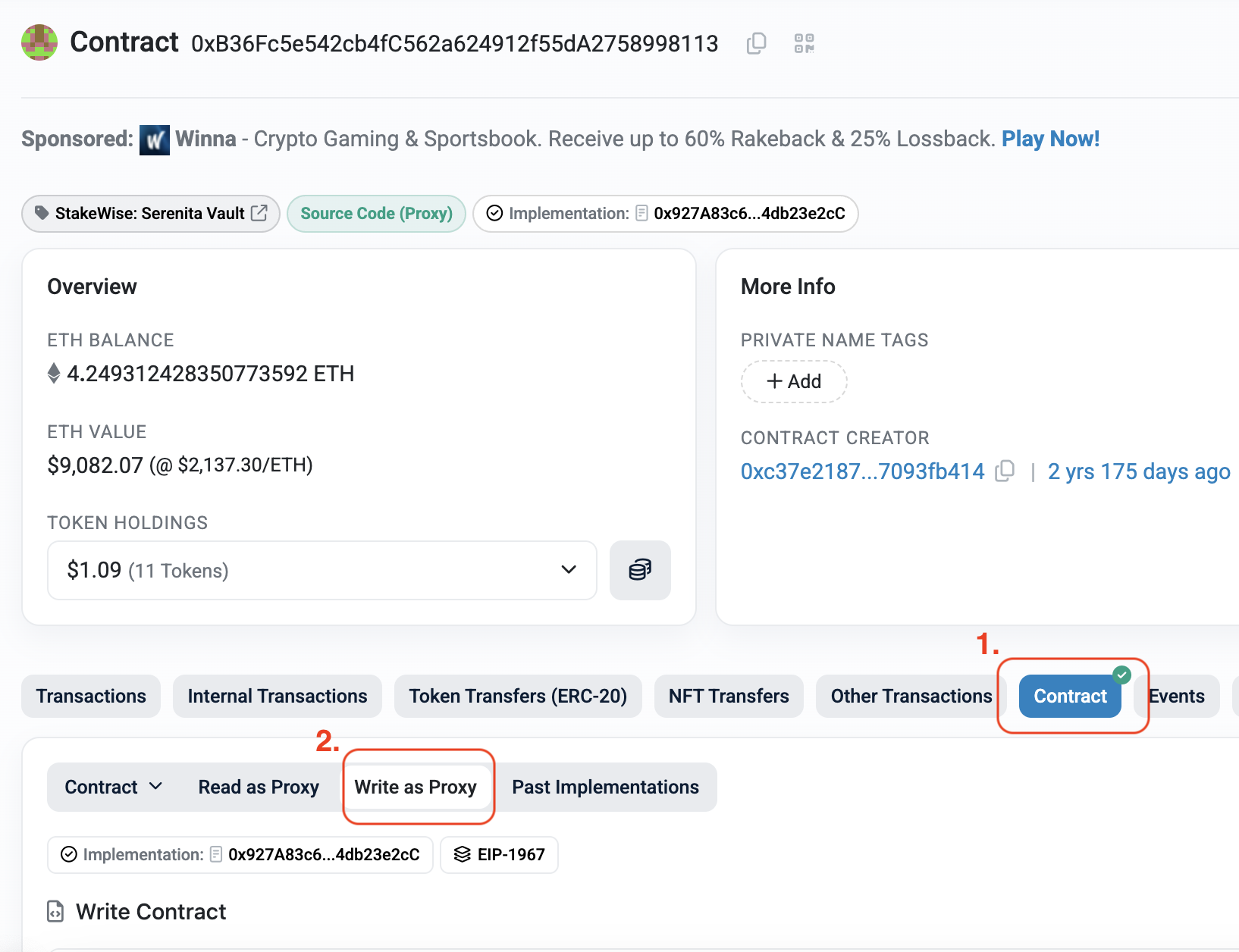The height and width of the screenshot is (952, 1239).
Task: Copy the contract address with the copy icon
Action: 756,43
